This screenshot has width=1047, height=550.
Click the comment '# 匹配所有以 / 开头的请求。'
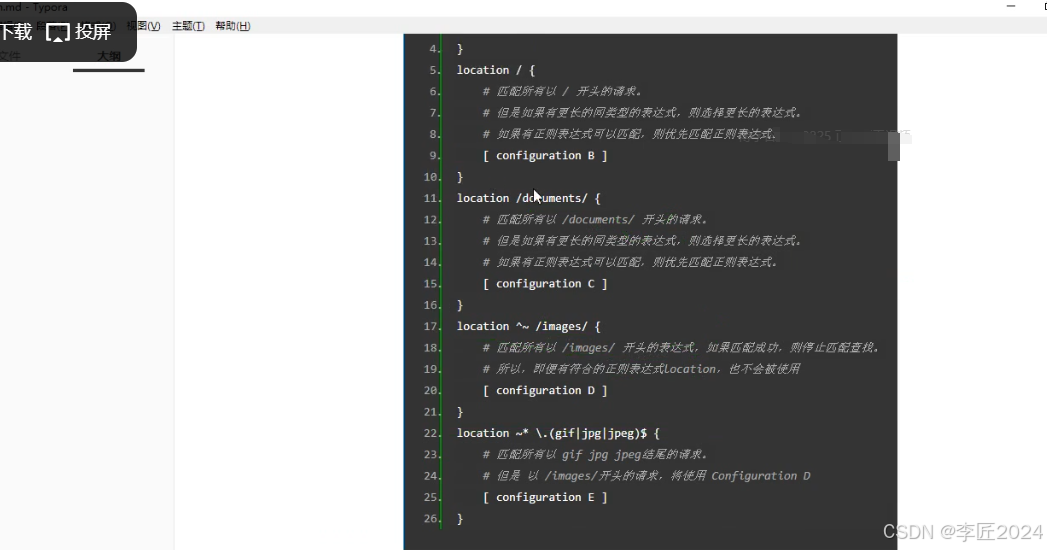click(x=562, y=91)
